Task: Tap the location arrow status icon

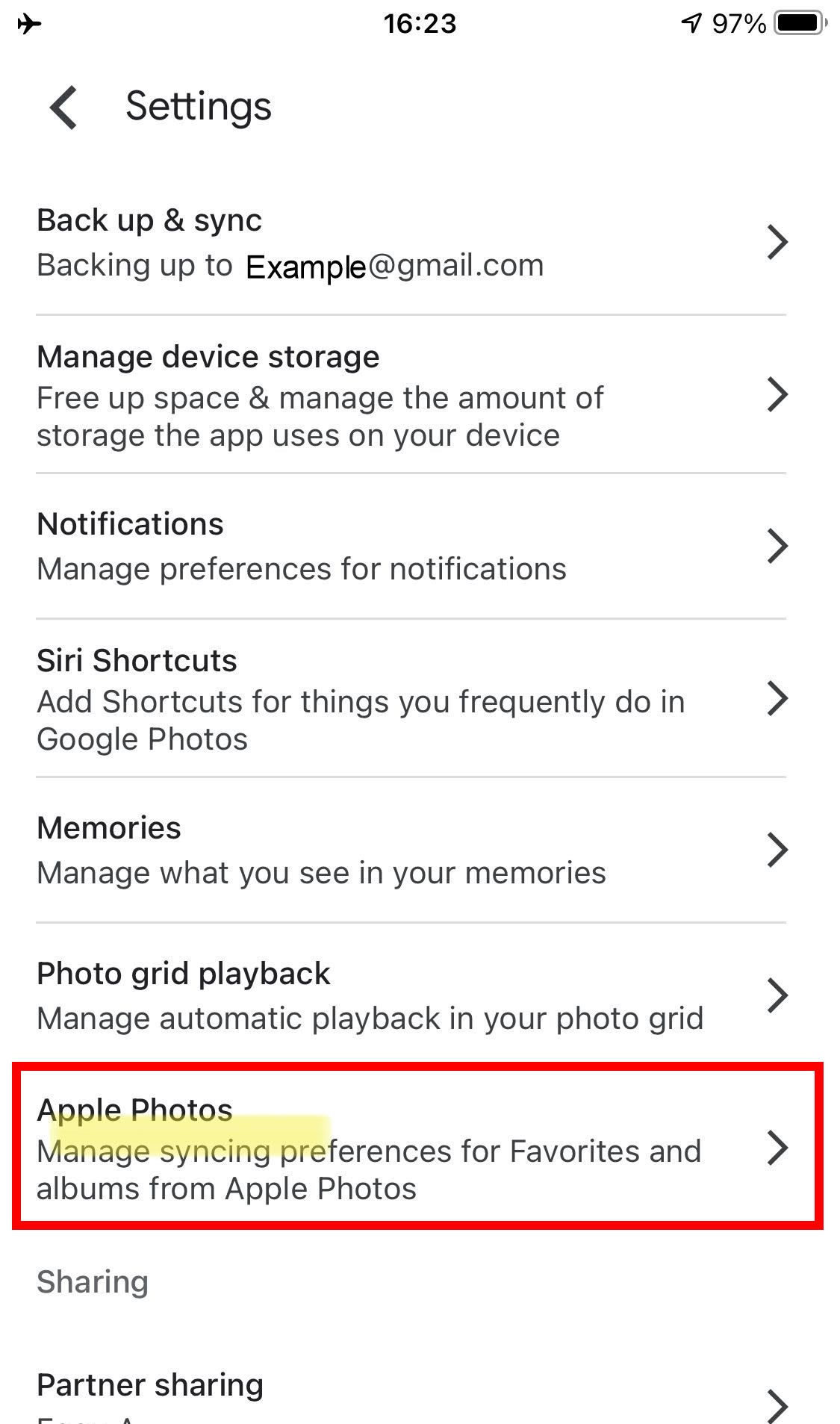Action: [x=691, y=23]
